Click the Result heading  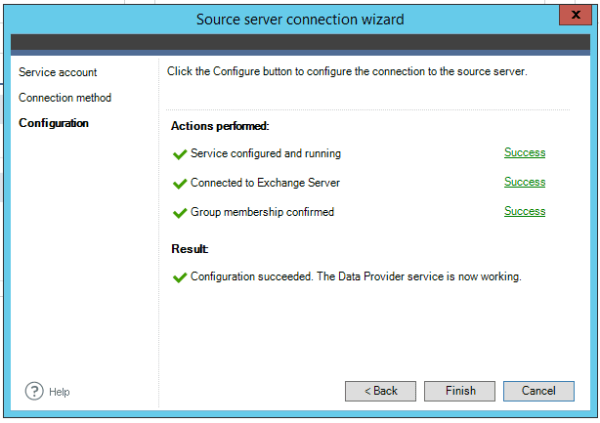tap(190, 248)
